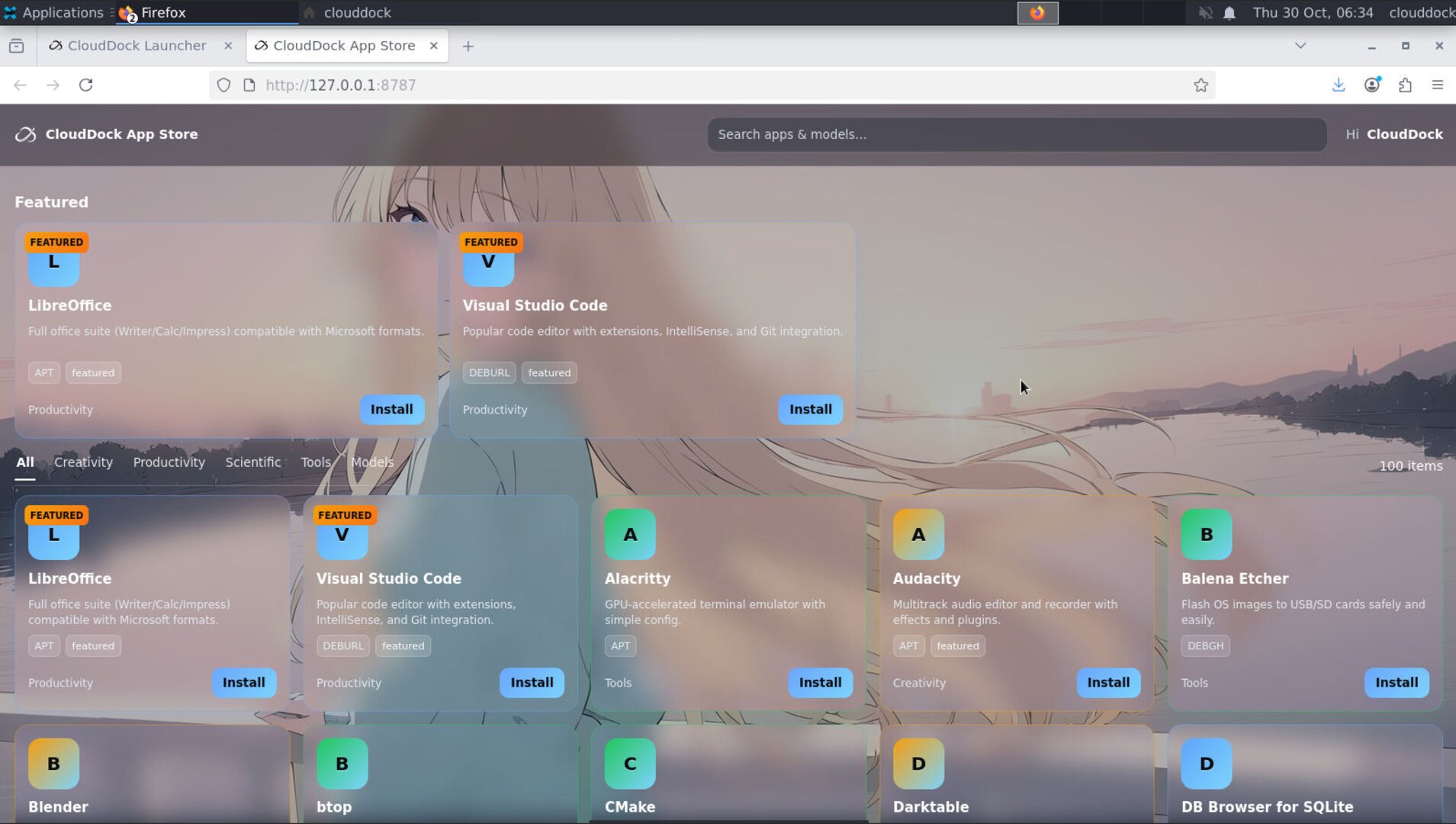Switch to the CloudDock Launcher browser tab
The width and height of the screenshot is (1456, 824).
(x=128, y=45)
